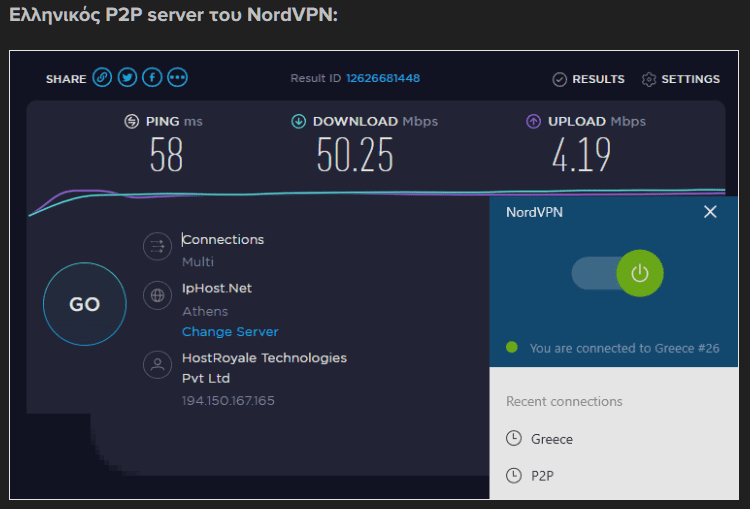Click clock icon beside P2P
The width and height of the screenshot is (750, 509).
(x=514, y=475)
